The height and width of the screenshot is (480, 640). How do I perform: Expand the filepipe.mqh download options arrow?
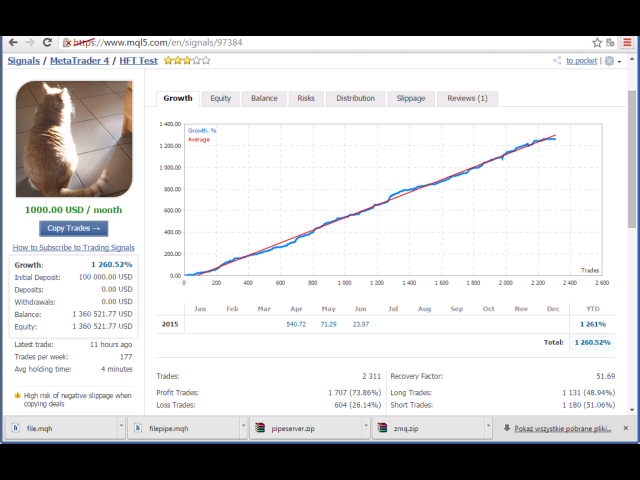point(243,428)
